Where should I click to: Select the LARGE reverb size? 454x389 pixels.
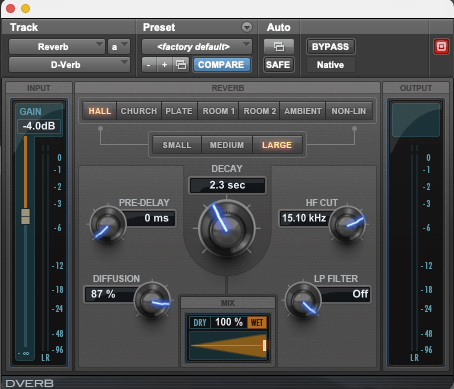277,145
